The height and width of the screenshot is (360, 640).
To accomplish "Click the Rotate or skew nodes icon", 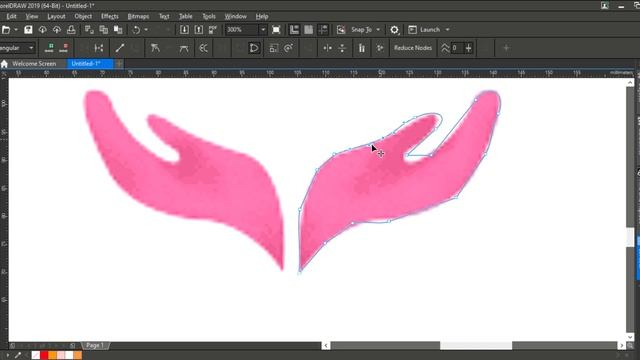I will coord(289,48).
